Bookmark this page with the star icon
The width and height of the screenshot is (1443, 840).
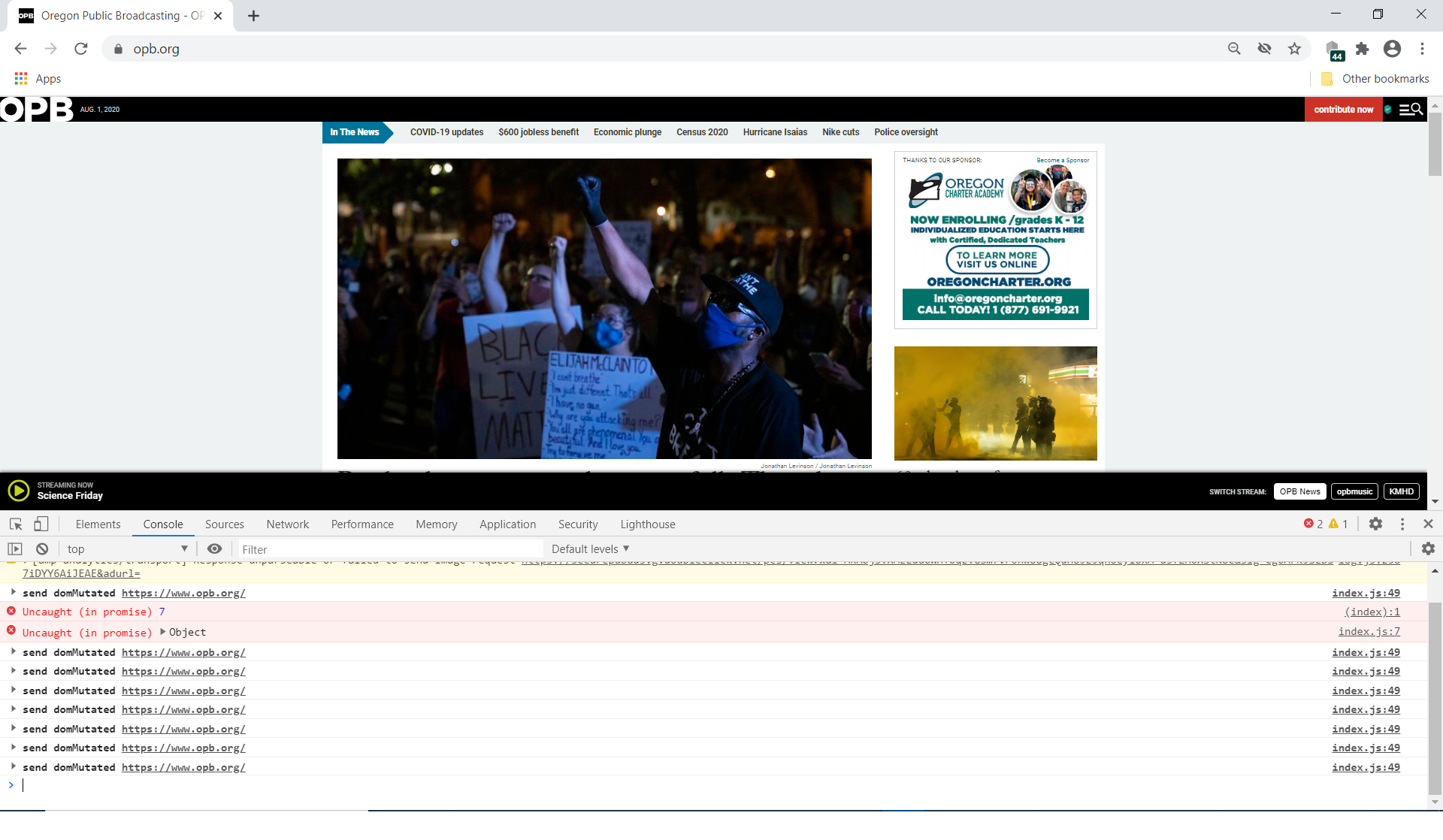(x=1294, y=49)
